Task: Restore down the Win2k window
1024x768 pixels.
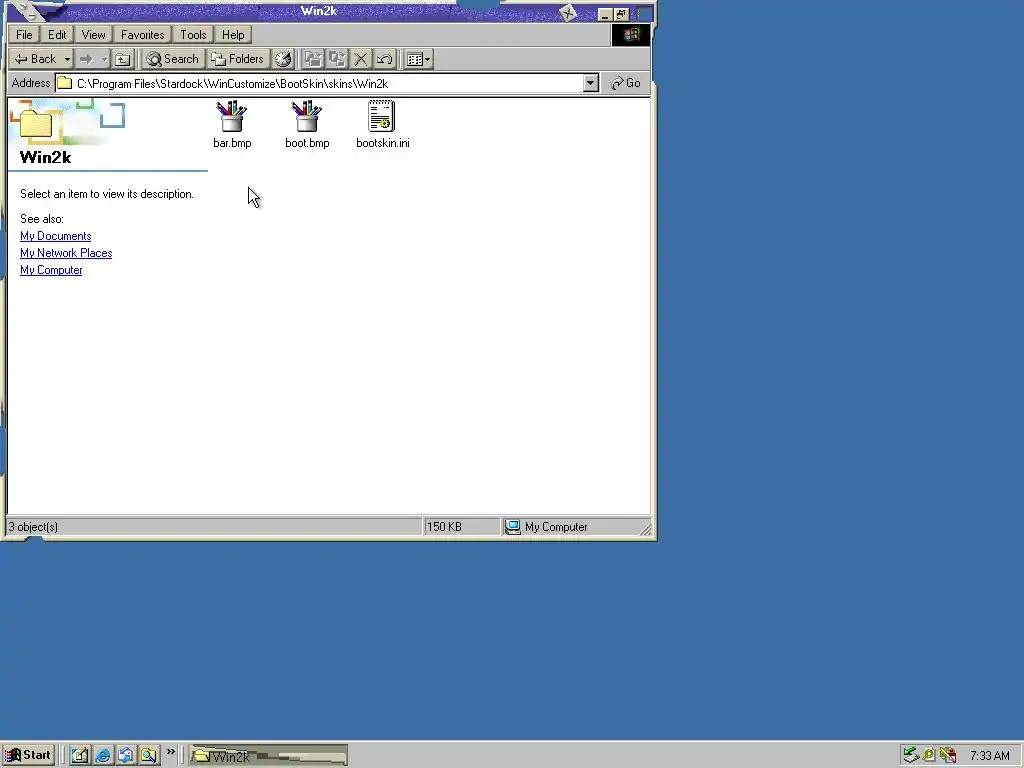Action: 621,14
